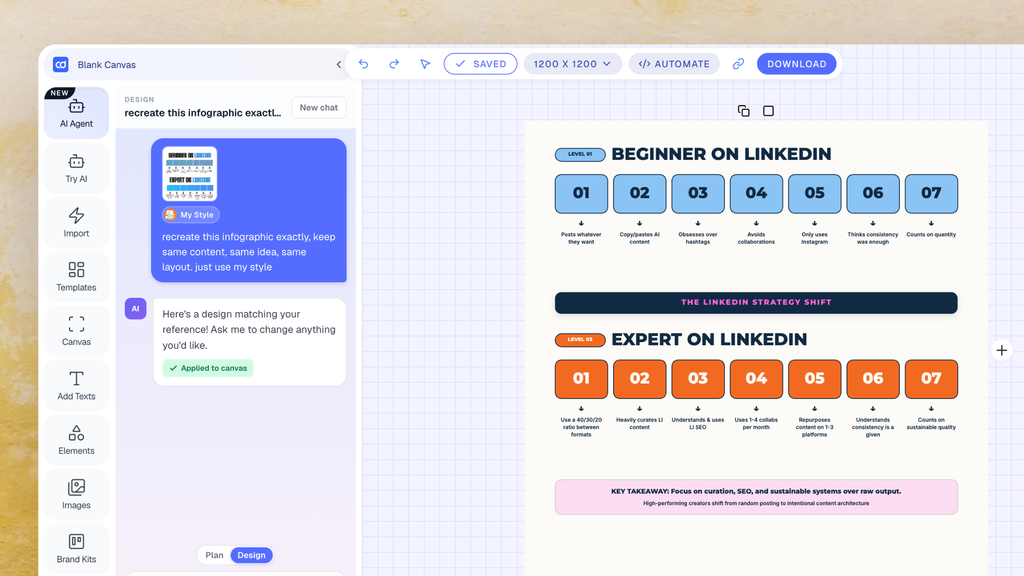Click the DOWNLOAD button
This screenshot has height=576, width=1024.
coord(797,64)
